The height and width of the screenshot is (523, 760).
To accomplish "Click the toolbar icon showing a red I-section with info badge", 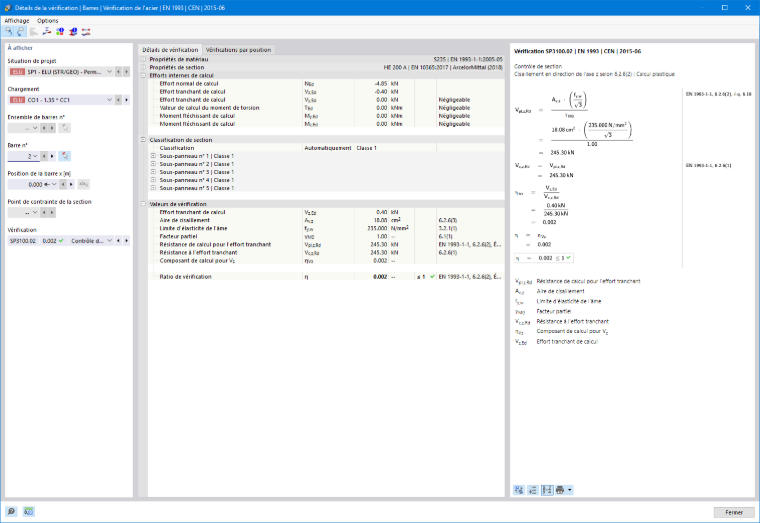I will tap(73, 32).
